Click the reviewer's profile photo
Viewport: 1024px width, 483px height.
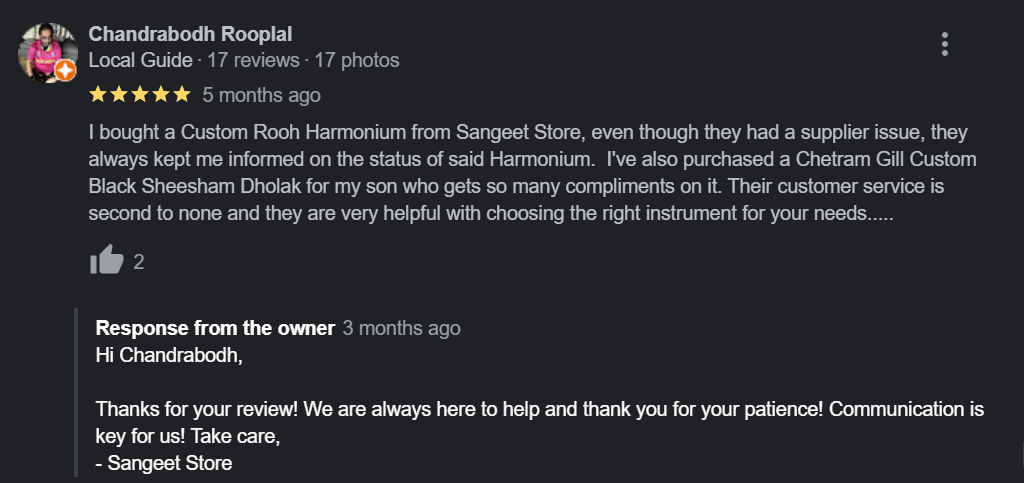[47, 51]
